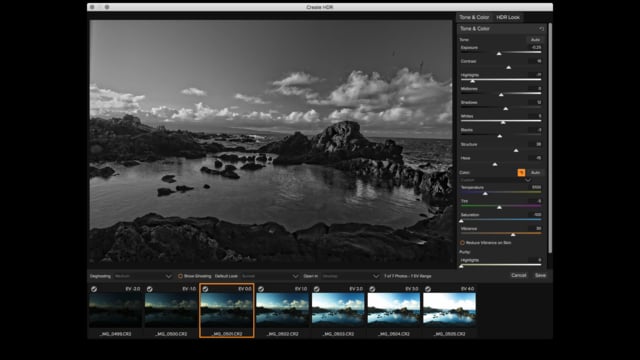Click the Contrast value field

click(x=535, y=61)
